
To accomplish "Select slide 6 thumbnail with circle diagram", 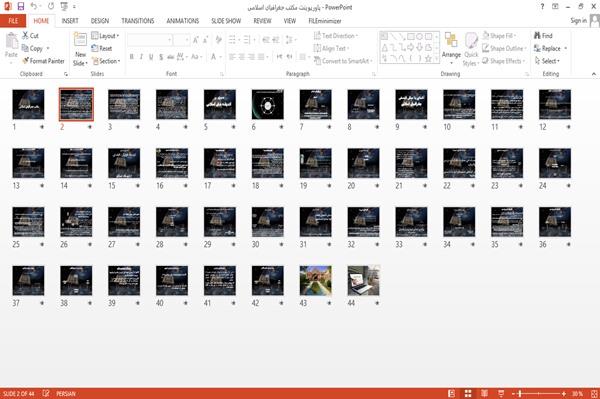I will click(268, 104).
